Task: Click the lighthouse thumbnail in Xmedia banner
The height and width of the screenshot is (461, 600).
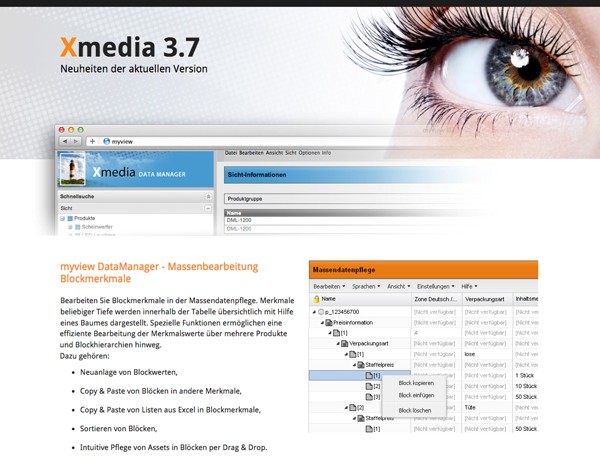Action: point(72,169)
